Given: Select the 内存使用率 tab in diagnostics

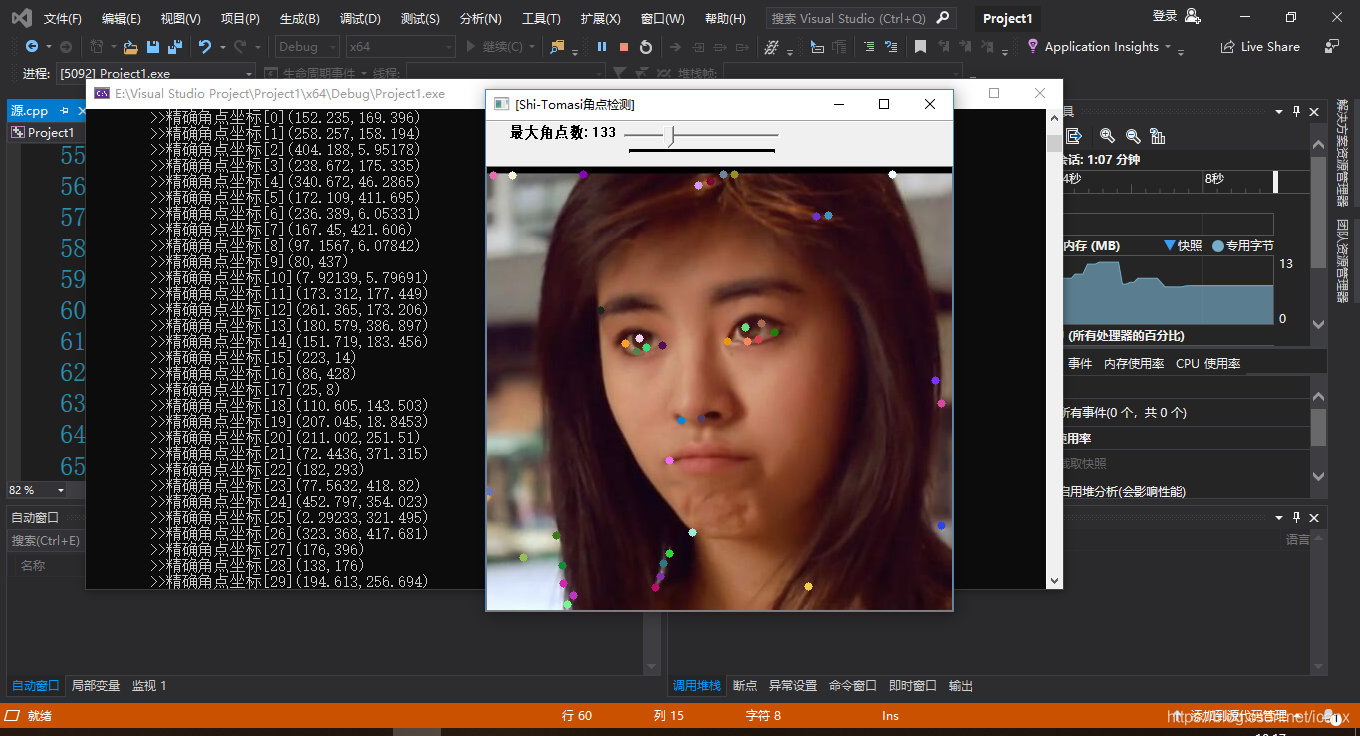Looking at the screenshot, I should pyautogui.click(x=1134, y=363).
